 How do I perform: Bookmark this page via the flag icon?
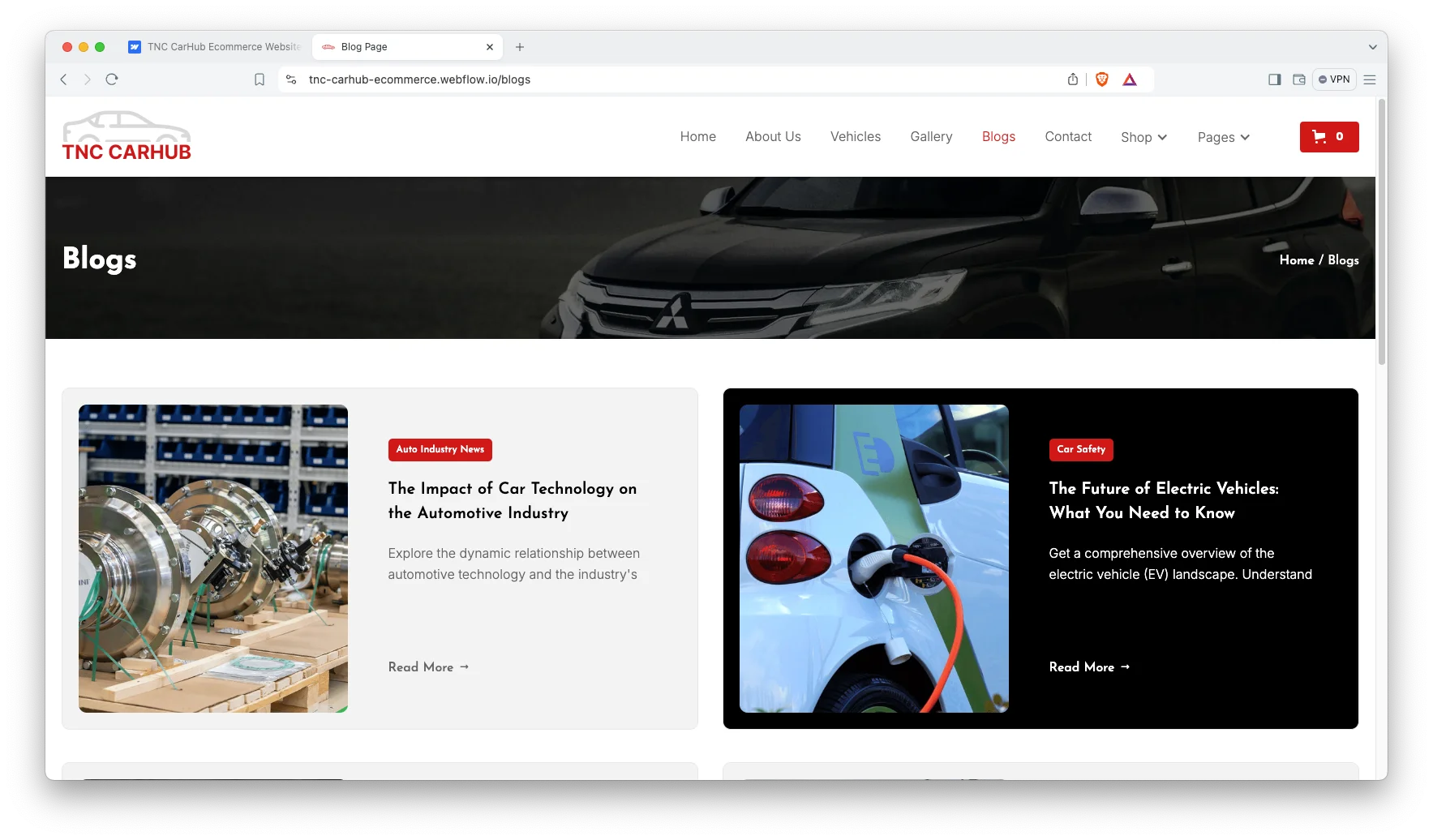coord(260,79)
